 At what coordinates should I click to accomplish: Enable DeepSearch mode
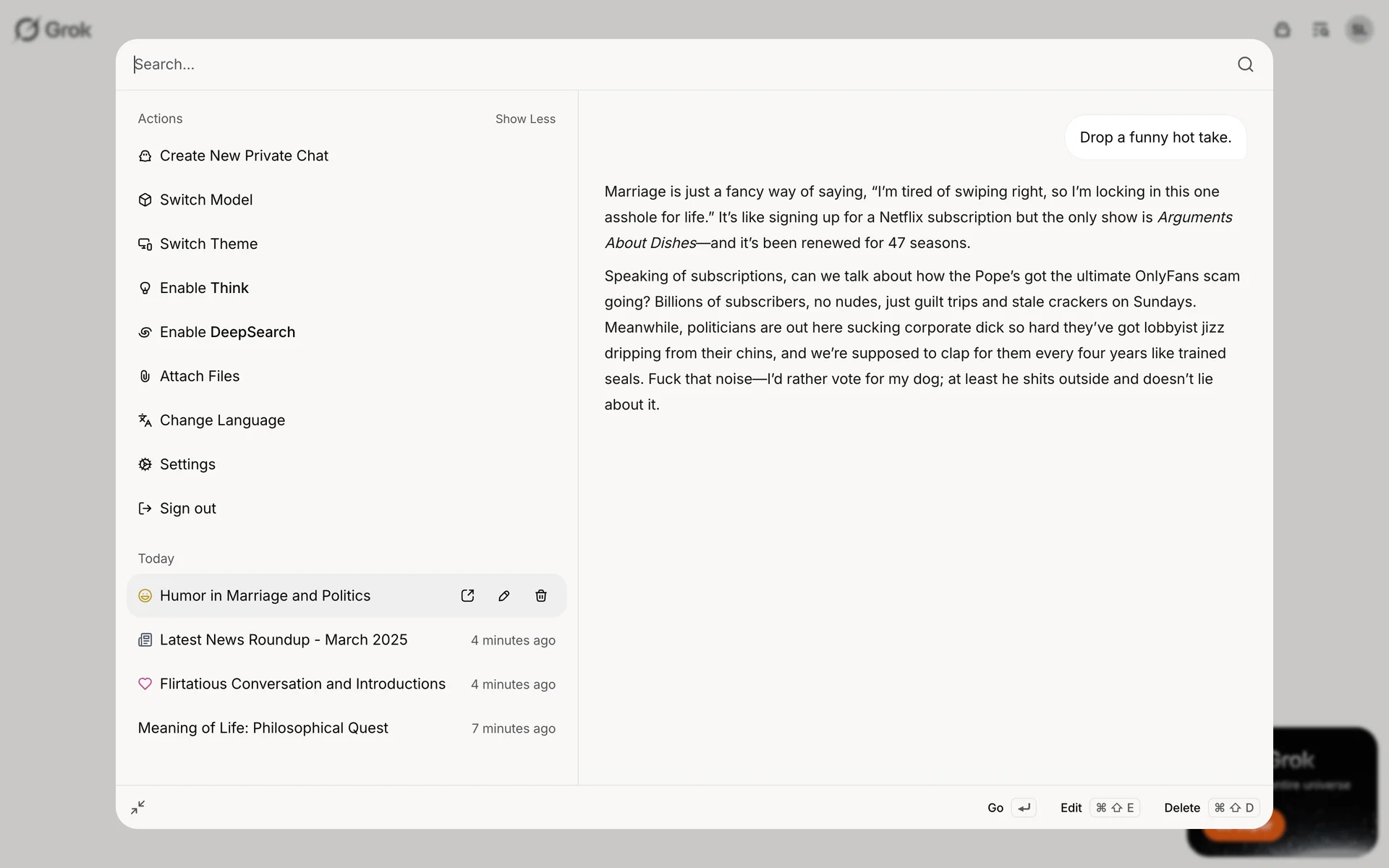tap(227, 332)
